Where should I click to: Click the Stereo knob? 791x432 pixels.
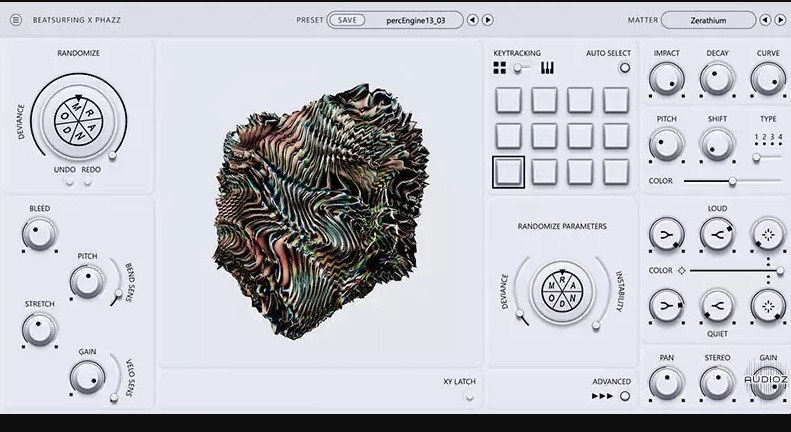point(717,383)
